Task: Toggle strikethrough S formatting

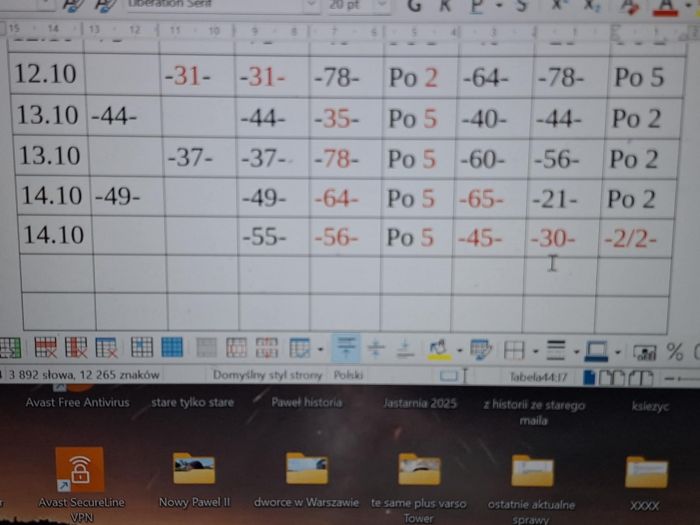Action: point(522,6)
